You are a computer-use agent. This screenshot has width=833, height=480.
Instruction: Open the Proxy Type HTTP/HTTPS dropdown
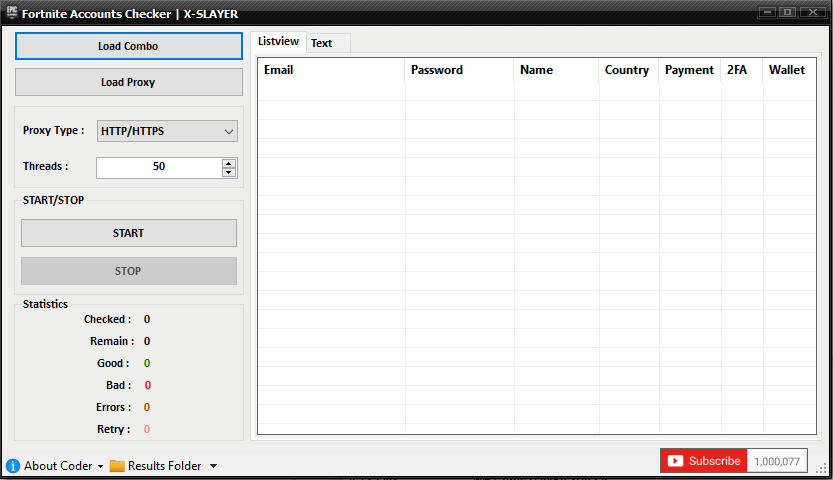tap(167, 131)
